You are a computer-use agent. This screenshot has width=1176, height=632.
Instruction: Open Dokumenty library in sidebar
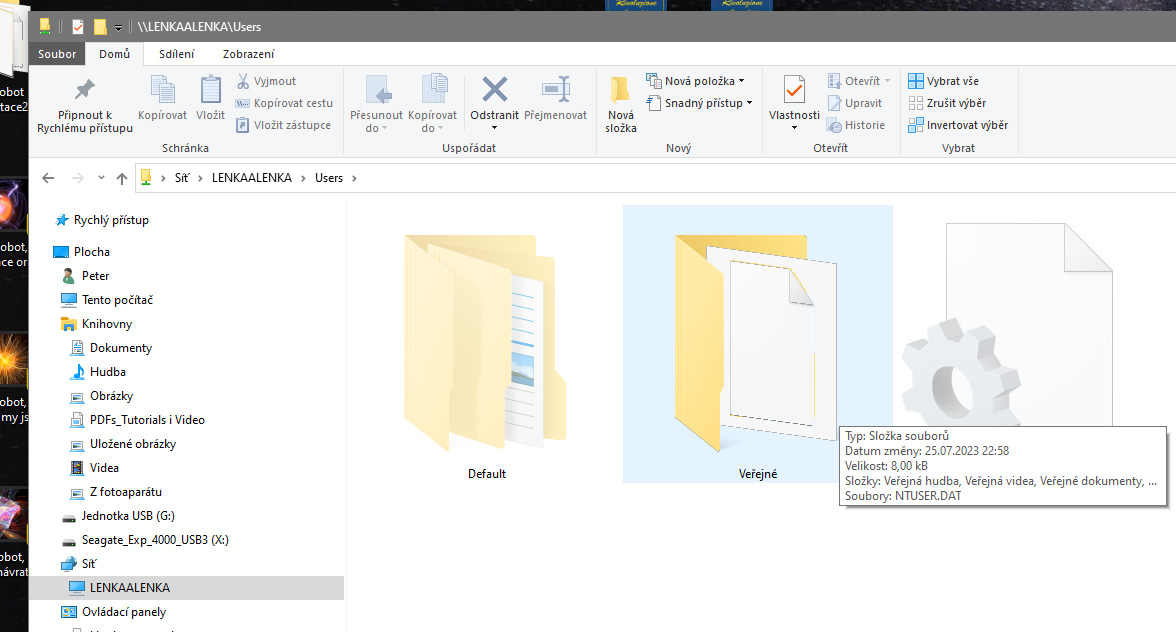(121, 348)
